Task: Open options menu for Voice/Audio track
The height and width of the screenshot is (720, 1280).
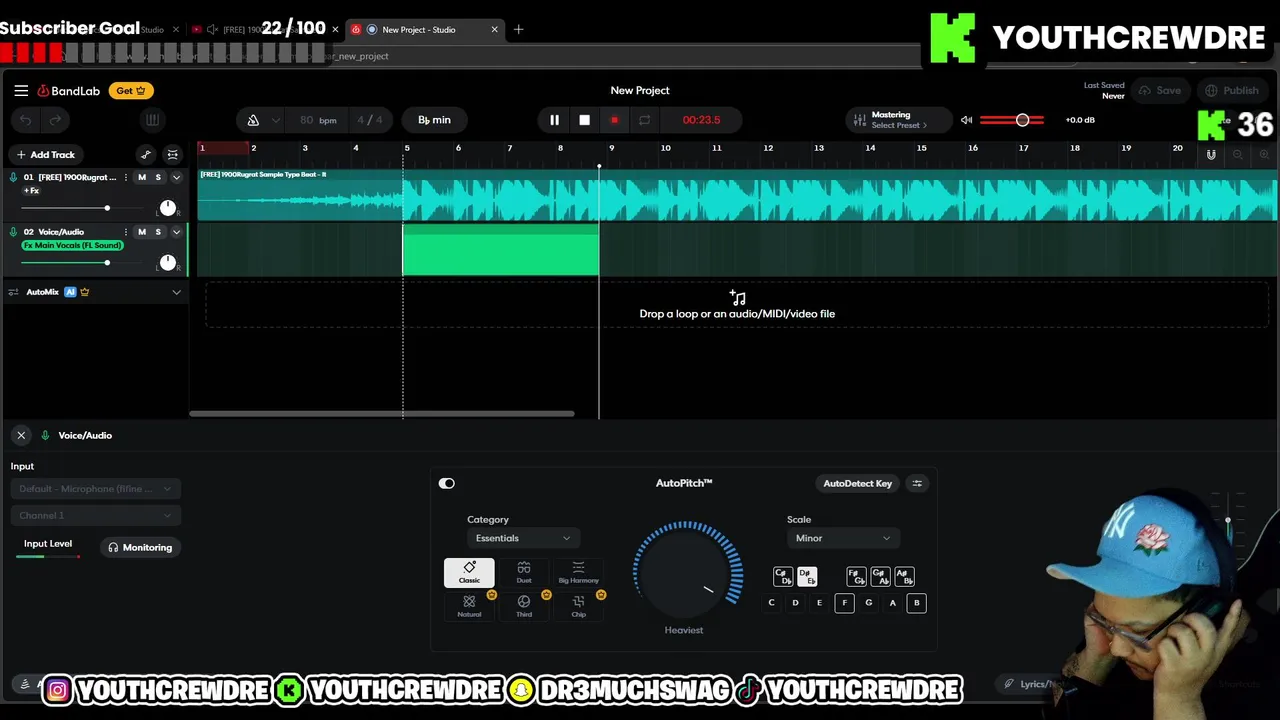Action: point(125,232)
